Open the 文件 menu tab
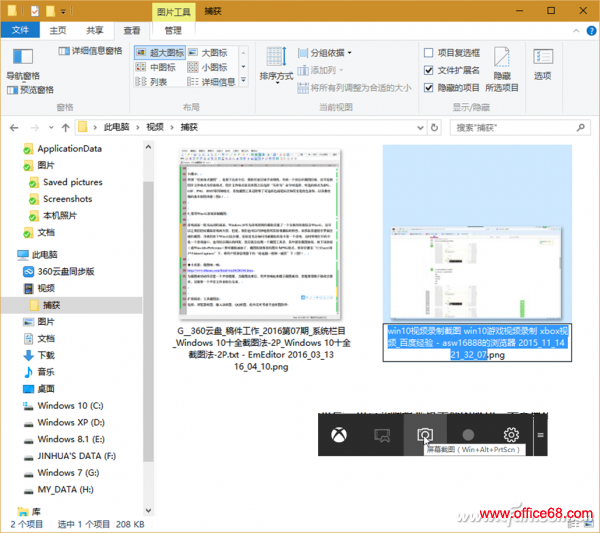 21,31
